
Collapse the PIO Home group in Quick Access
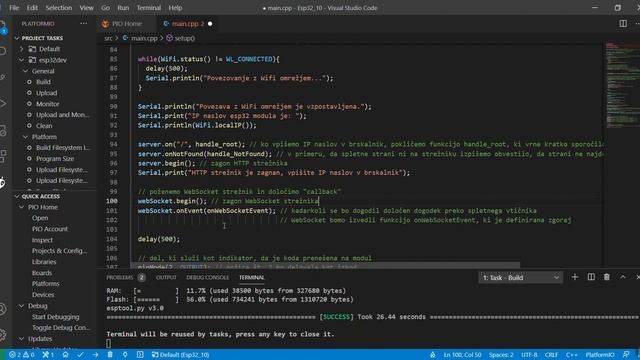(x=22, y=207)
